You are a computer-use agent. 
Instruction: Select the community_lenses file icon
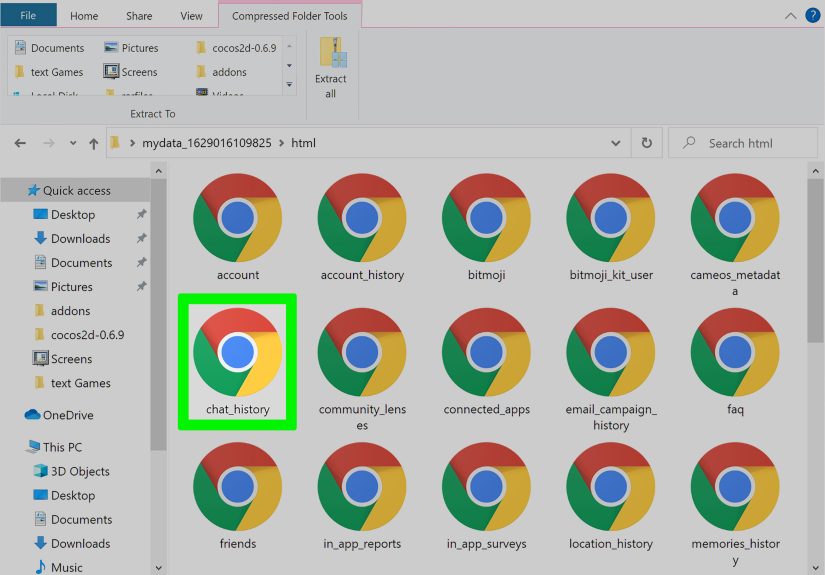point(362,352)
